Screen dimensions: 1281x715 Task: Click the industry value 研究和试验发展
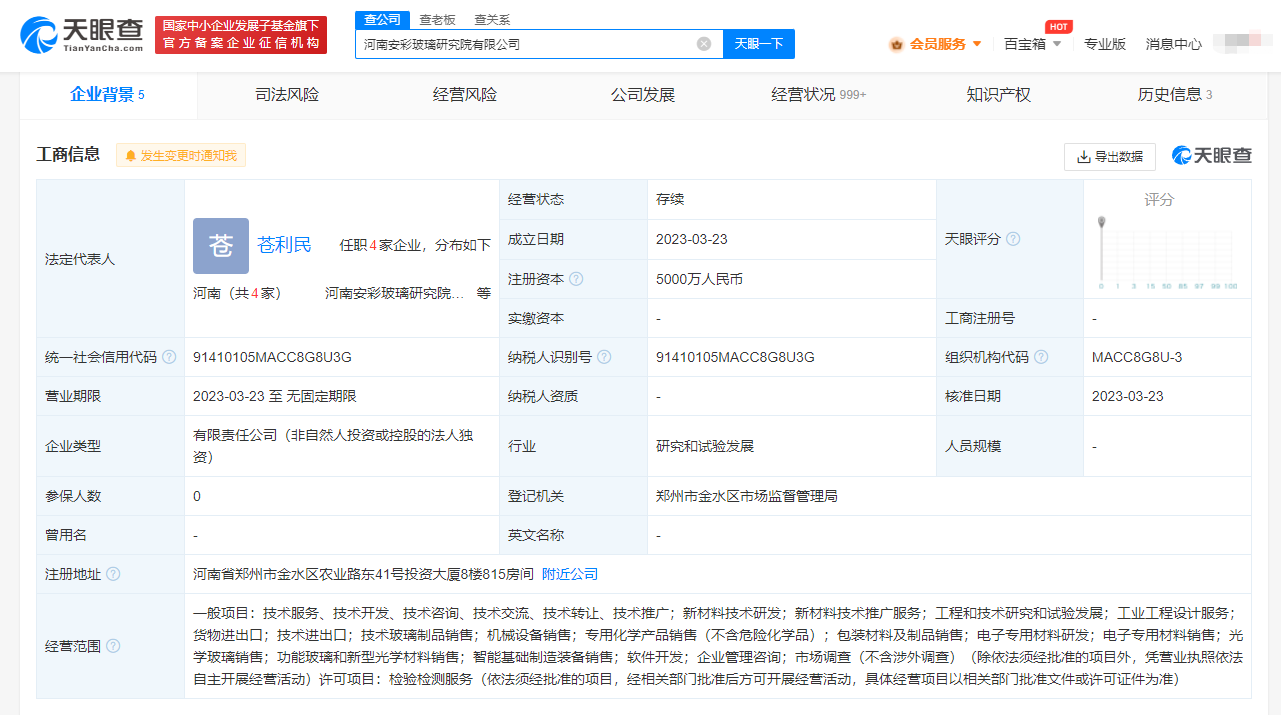(x=705, y=446)
